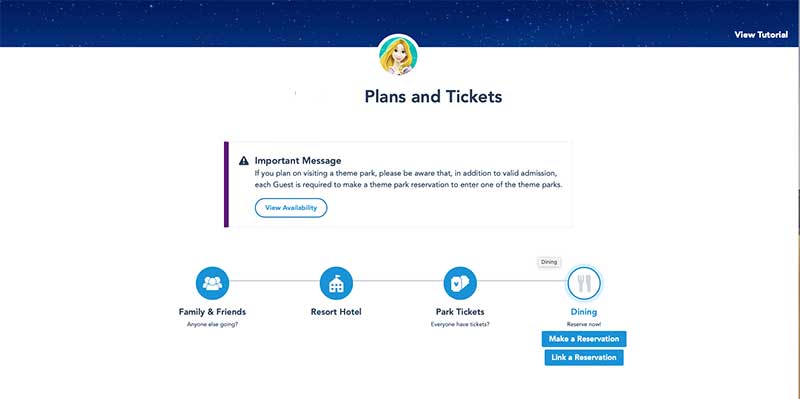Viewport: 800px width, 399px height.
Task: Click the Dining tooltip label
Action: (x=549, y=262)
